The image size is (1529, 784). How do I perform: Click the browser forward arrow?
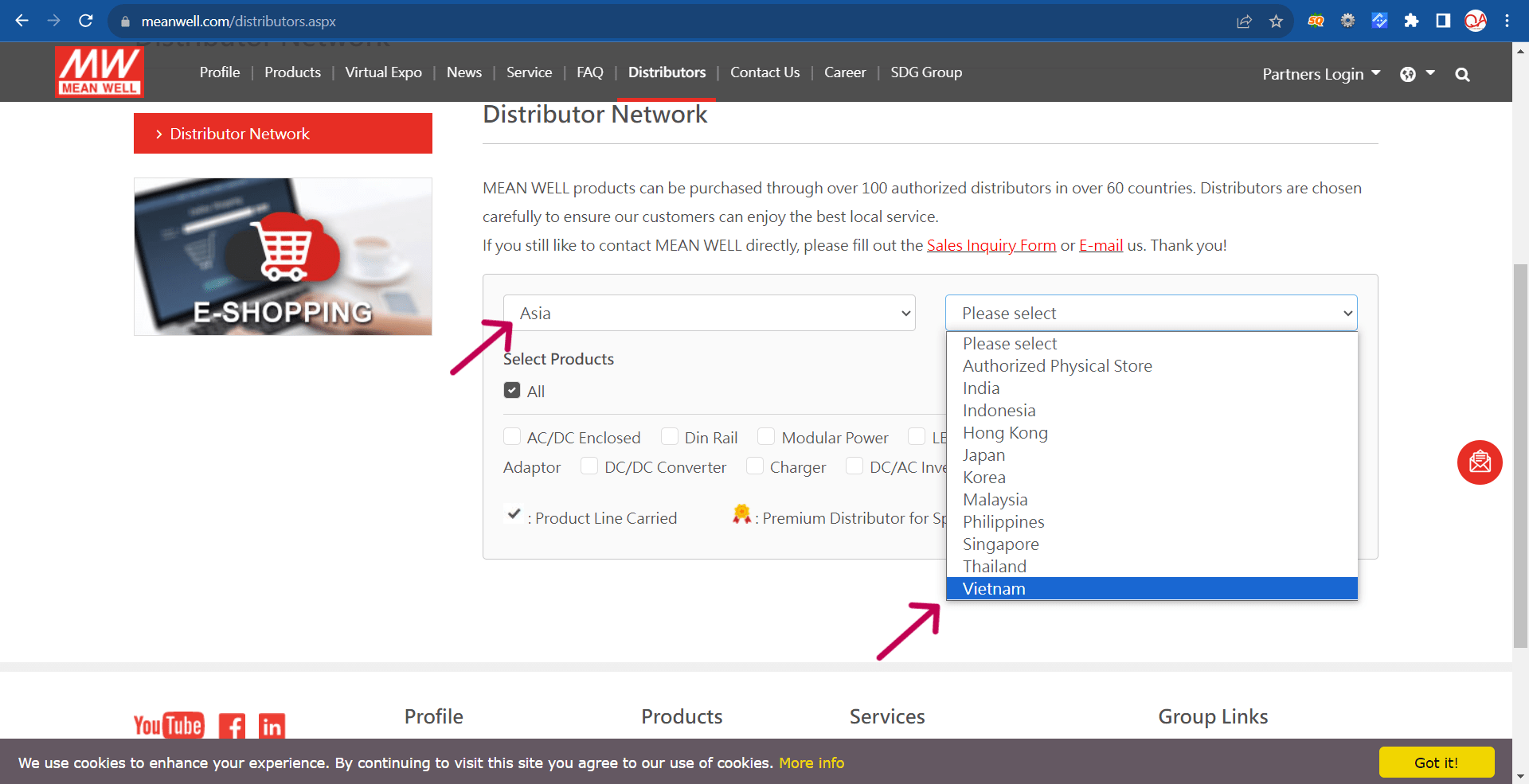point(53,21)
